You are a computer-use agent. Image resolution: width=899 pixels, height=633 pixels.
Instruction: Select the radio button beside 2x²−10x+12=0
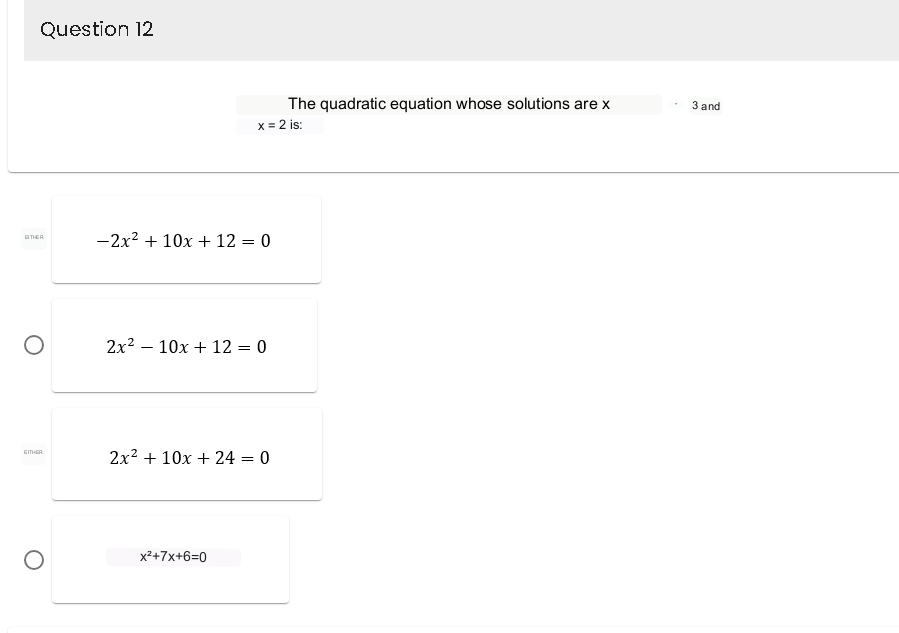coord(33,344)
